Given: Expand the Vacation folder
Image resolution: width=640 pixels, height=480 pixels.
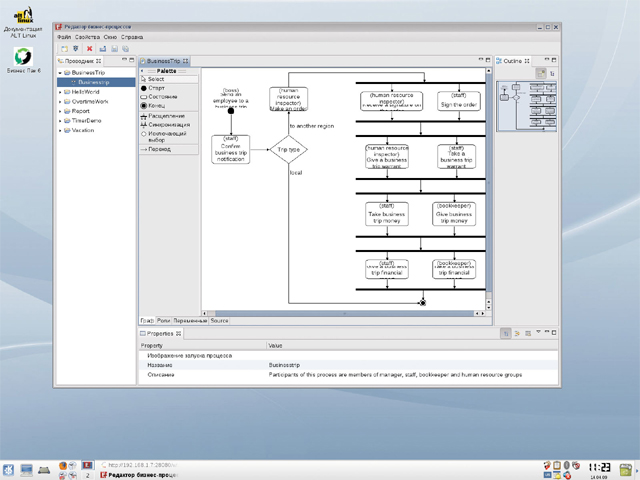Looking at the screenshot, I should [60, 131].
